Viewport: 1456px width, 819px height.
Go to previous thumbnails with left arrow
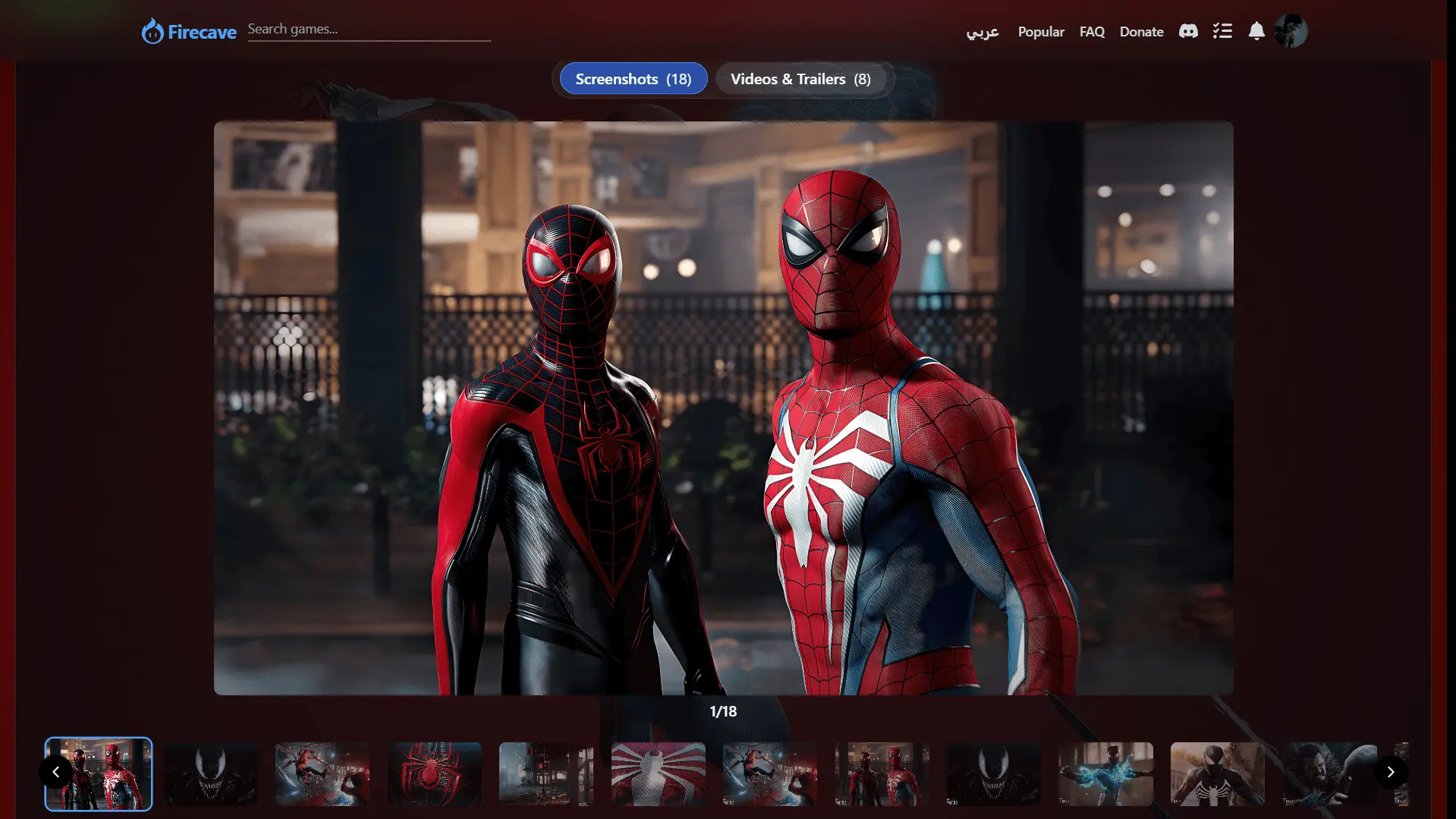pos(56,772)
